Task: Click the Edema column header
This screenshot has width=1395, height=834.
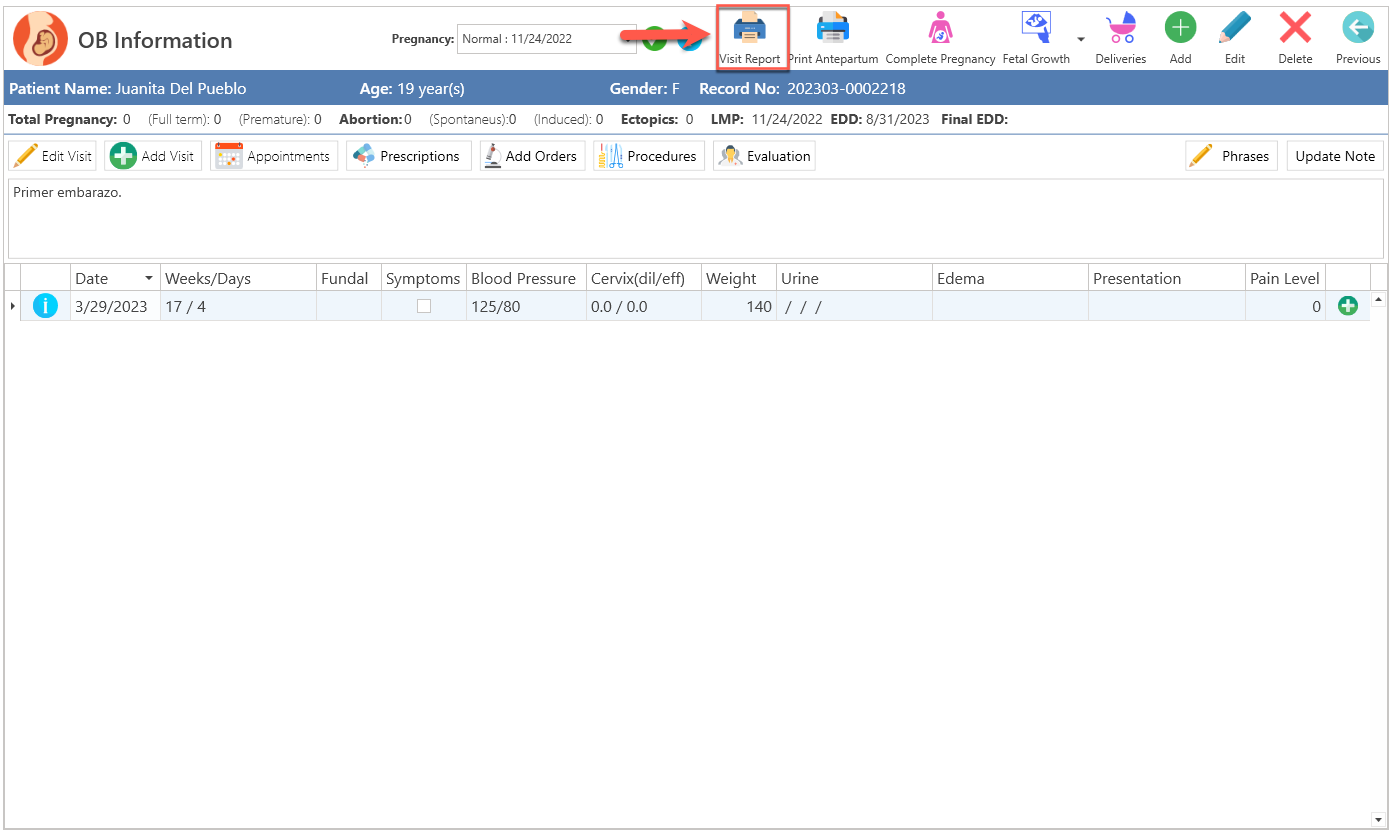Action: pos(1010,278)
